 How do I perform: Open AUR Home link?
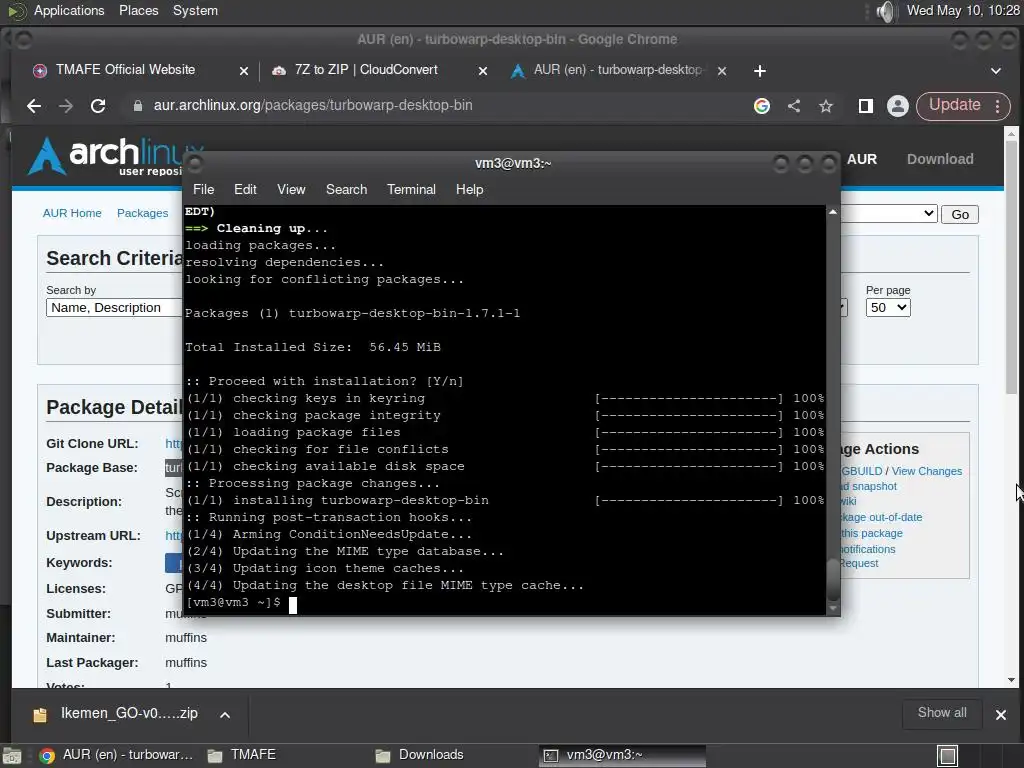tap(72, 213)
